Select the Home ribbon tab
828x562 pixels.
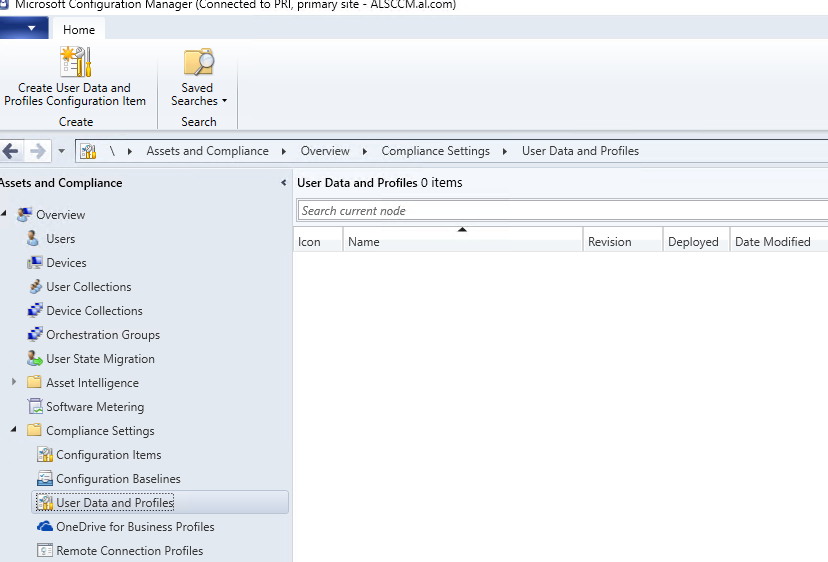click(x=79, y=30)
